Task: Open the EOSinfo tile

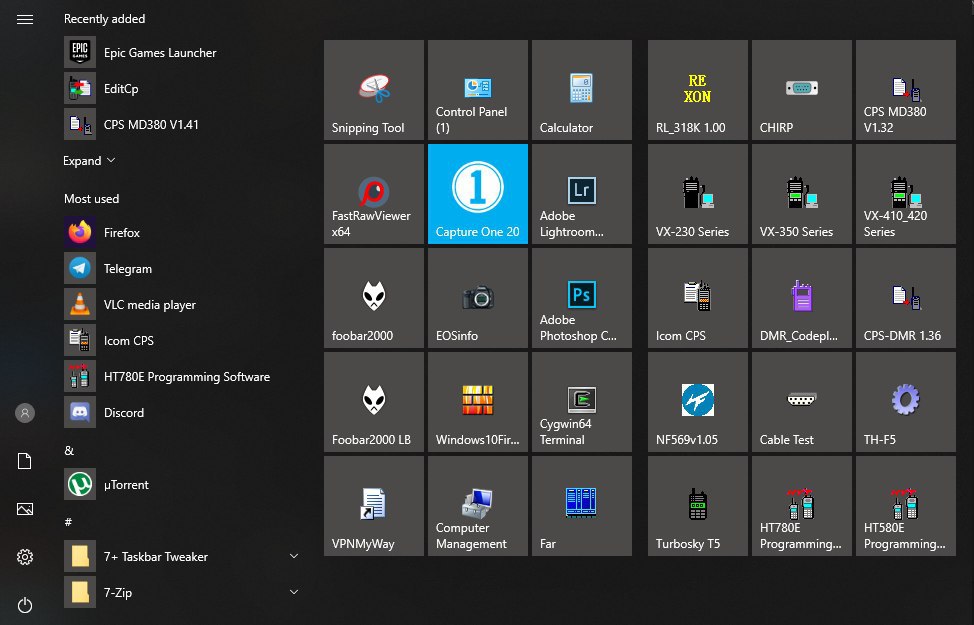Action: (x=478, y=298)
